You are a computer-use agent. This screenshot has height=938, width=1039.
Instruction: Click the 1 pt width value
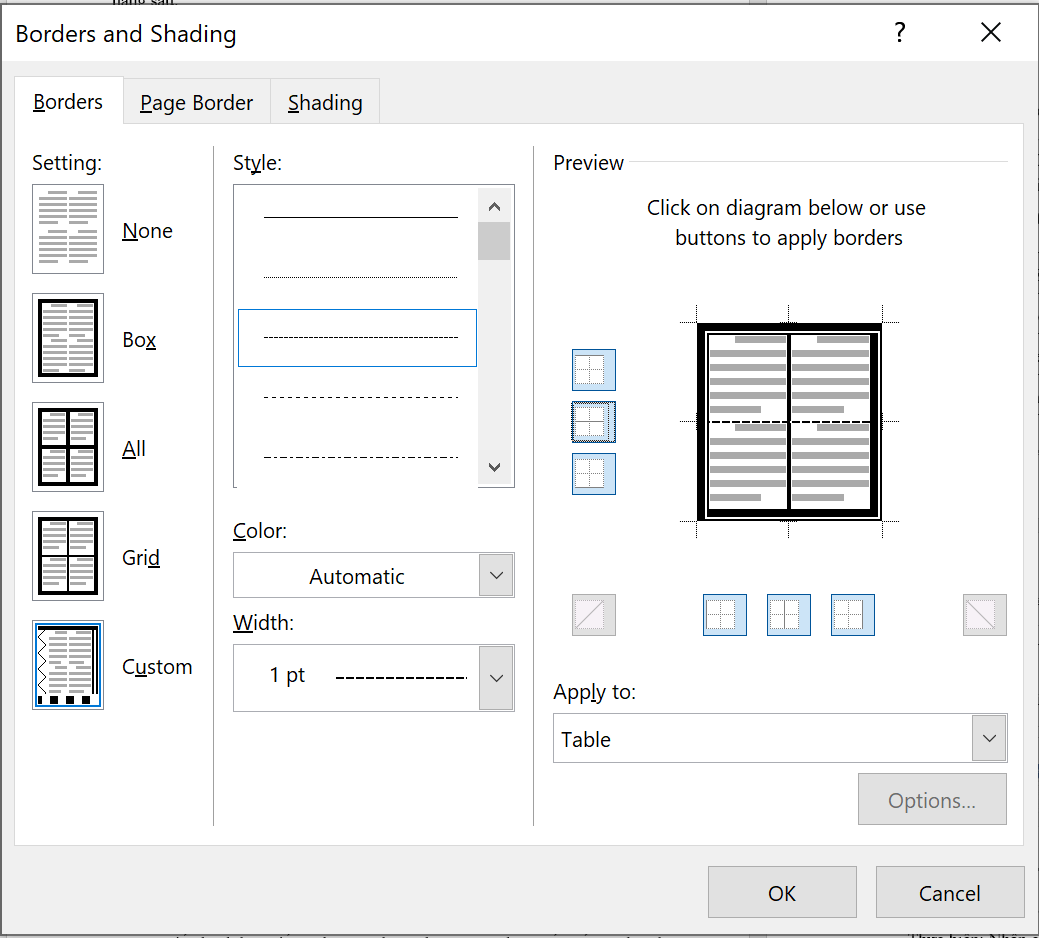click(x=287, y=675)
